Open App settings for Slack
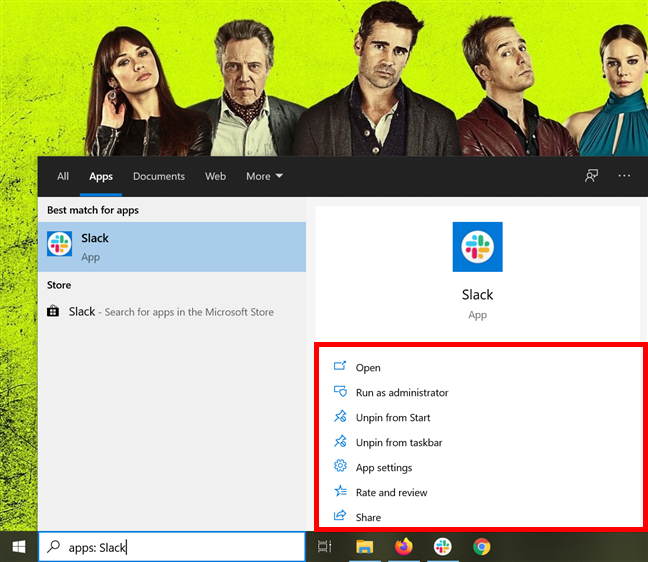 [384, 468]
